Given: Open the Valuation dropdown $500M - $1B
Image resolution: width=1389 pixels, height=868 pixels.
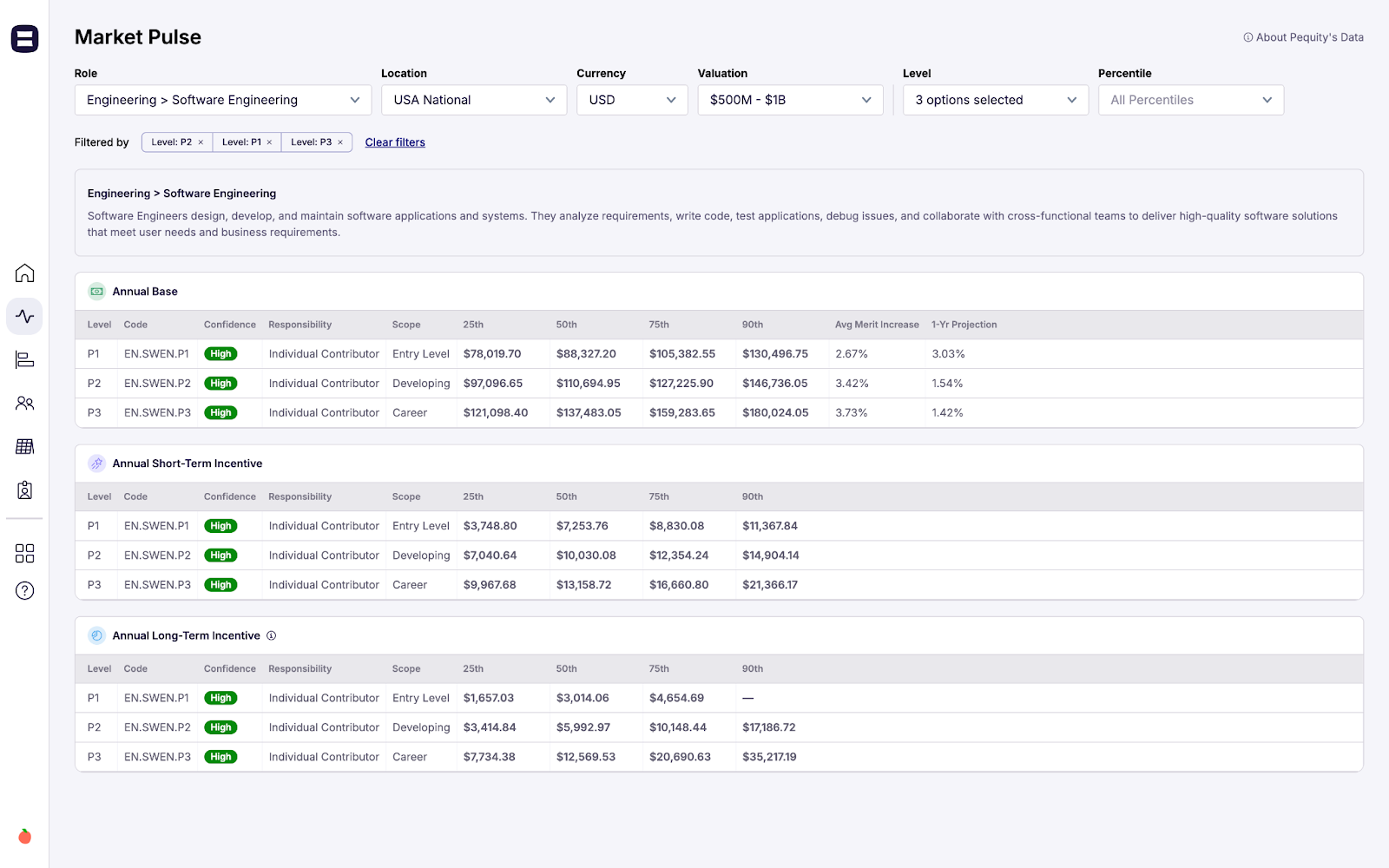Looking at the screenshot, I should coord(790,100).
